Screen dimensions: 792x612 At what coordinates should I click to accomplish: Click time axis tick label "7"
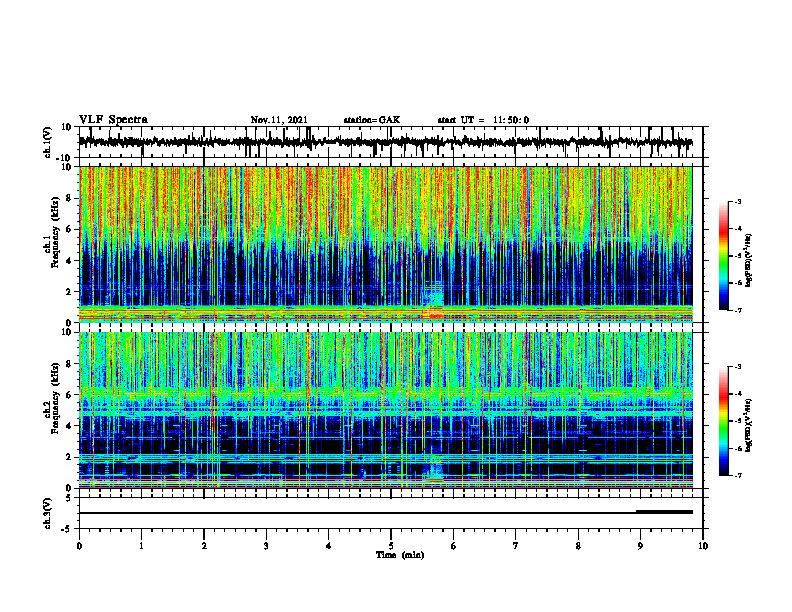pyautogui.click(x=516, y=546)
